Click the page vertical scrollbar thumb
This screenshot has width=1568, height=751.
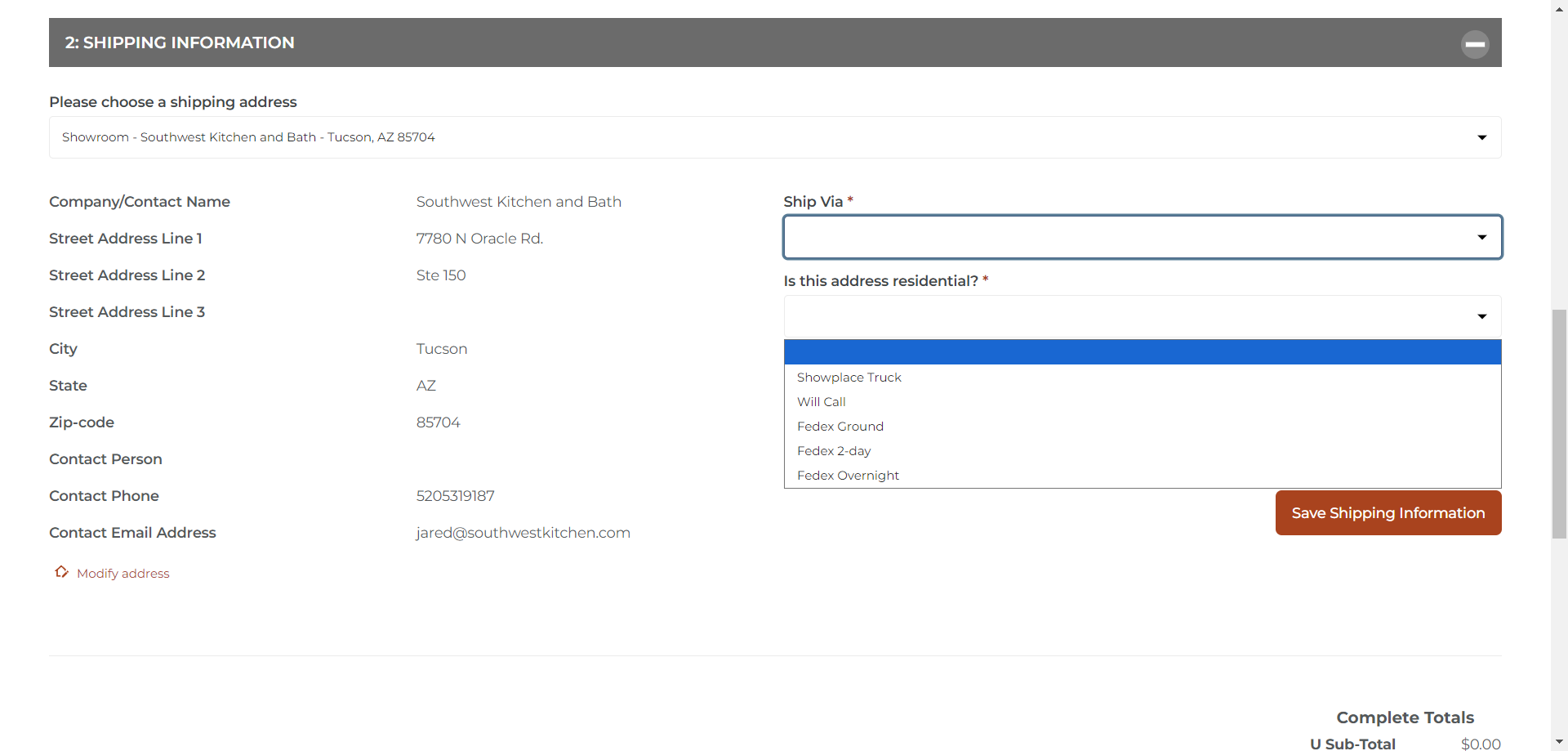pyautogui.click(x=1560, y=424)
